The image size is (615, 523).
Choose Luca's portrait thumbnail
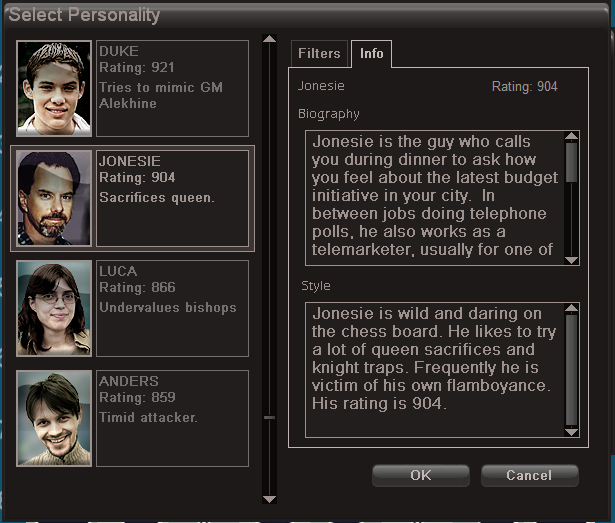pyautogui.click(x=54, y=308)
